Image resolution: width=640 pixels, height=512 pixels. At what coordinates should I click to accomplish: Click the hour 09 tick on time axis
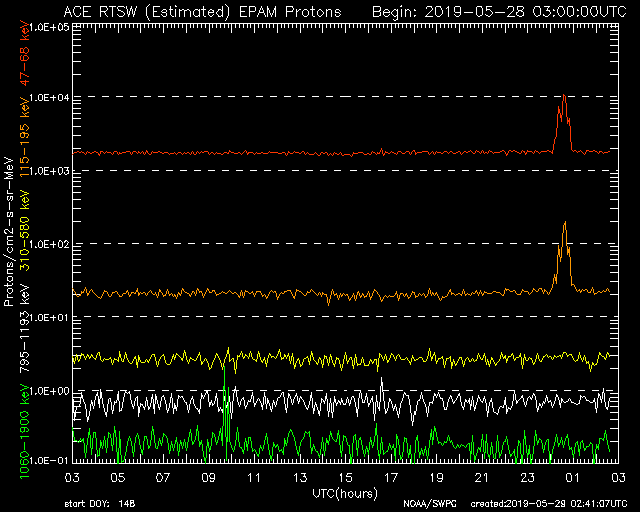click(x=209, y=478)
